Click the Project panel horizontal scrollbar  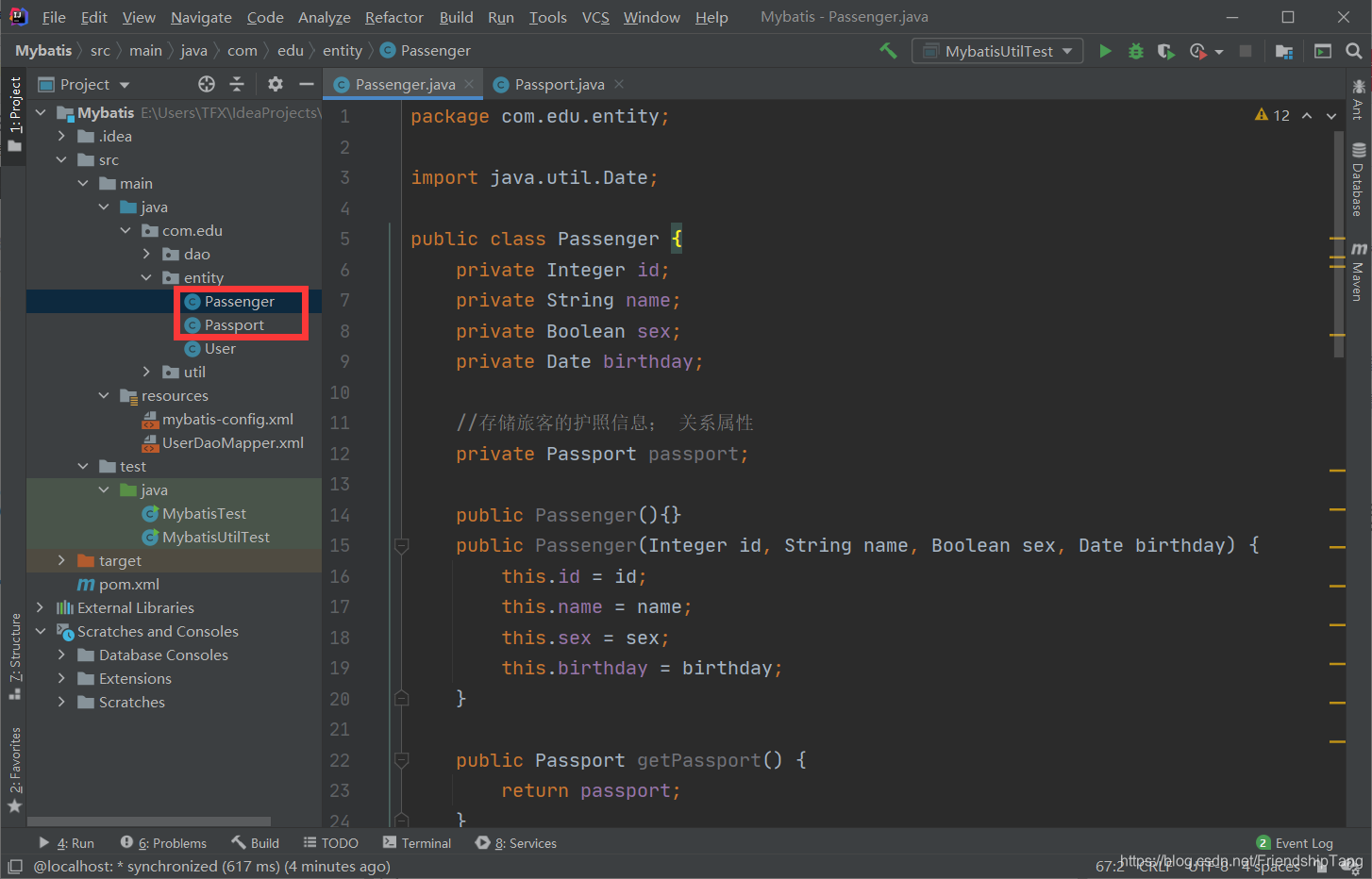(149, 821)
